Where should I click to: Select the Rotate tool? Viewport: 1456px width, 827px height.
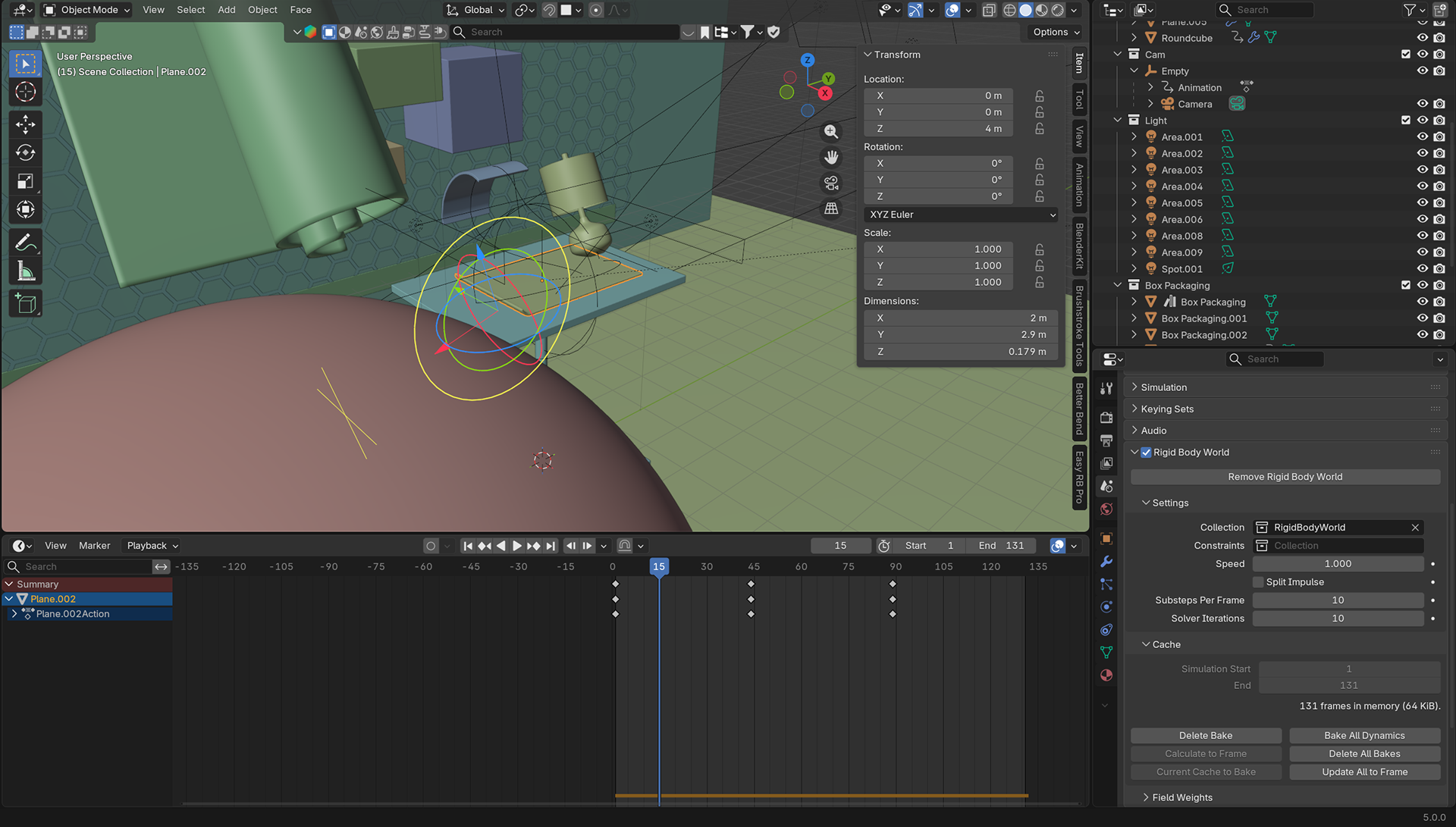(25, 152)
